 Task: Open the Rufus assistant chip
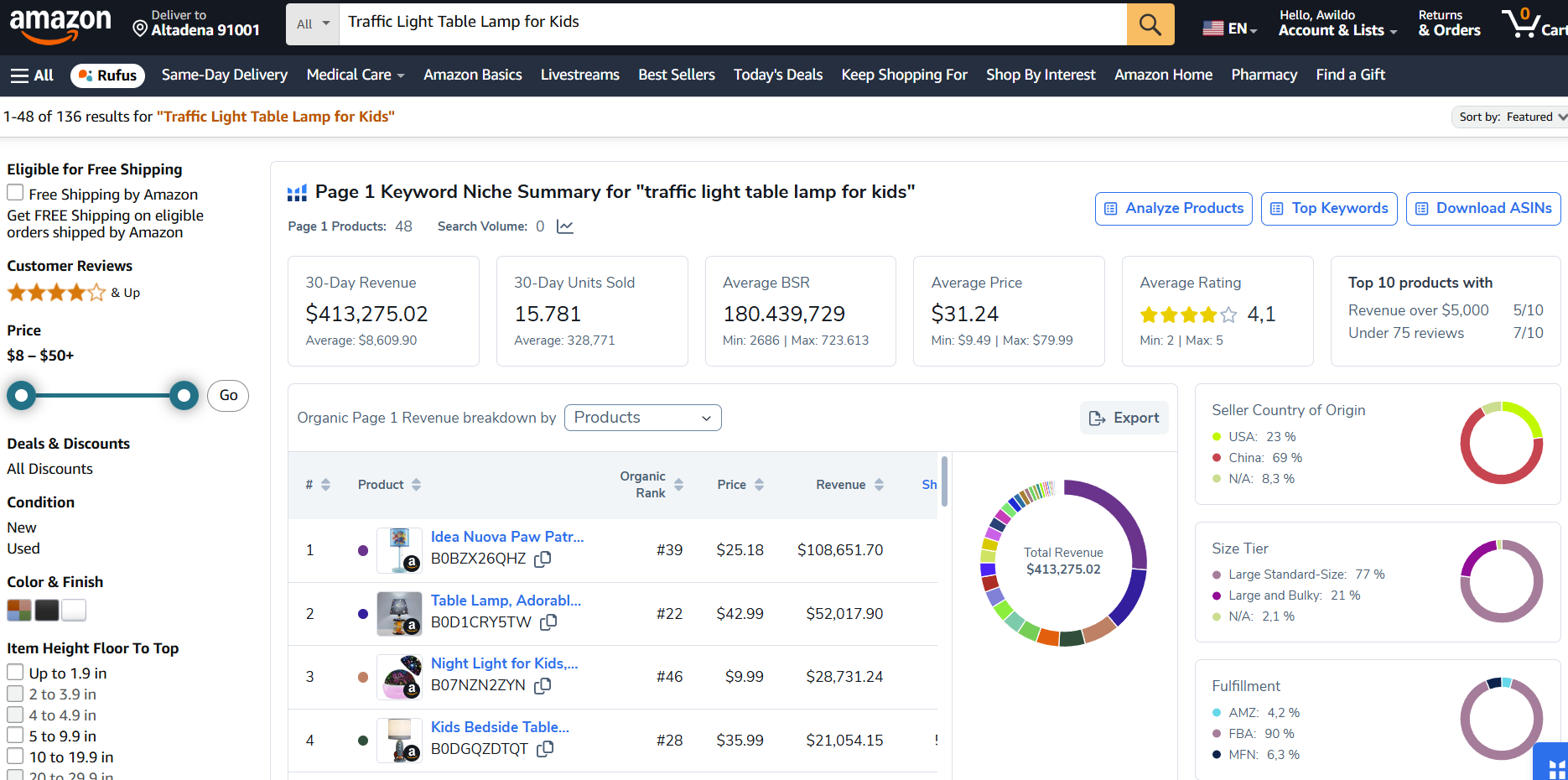[x=107, y=75]
